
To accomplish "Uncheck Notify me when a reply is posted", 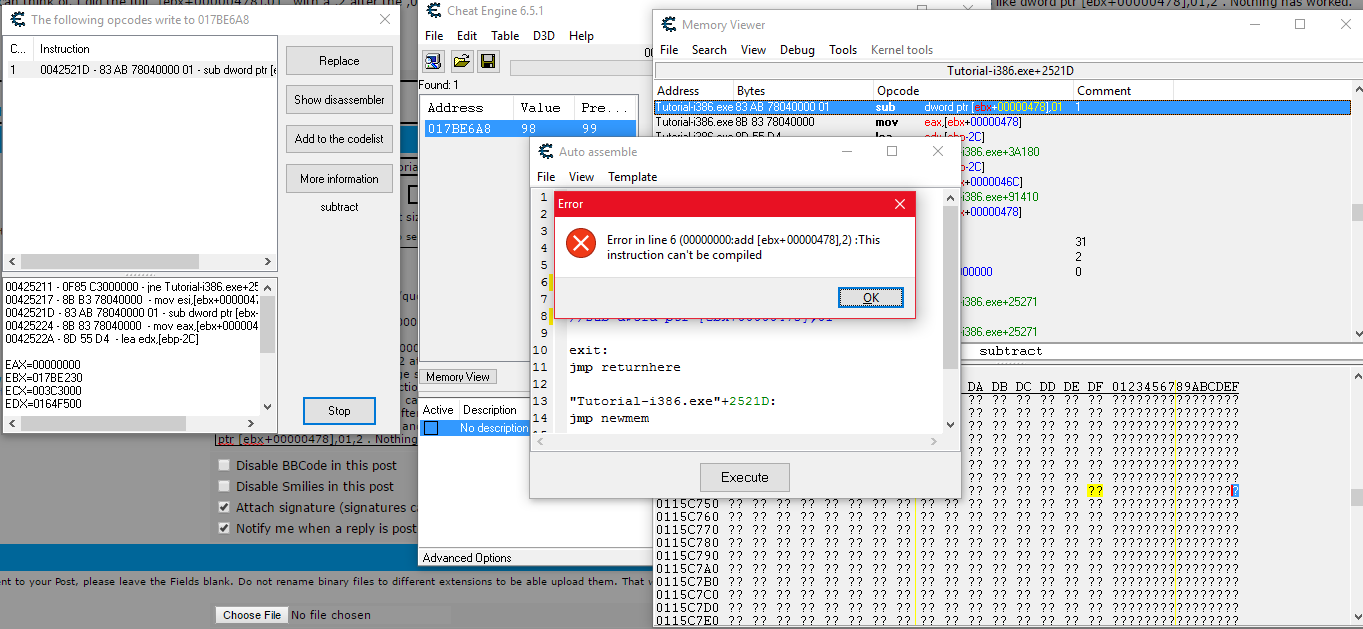I will (224, 528).
